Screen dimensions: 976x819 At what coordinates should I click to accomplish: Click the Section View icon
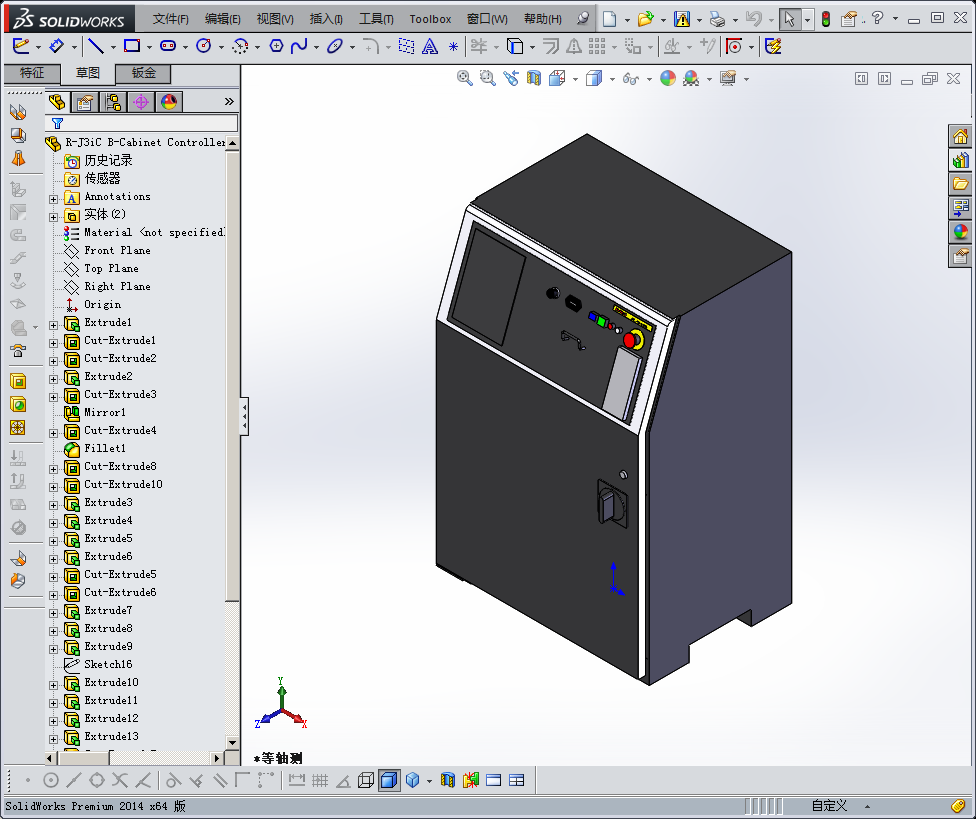pyautogui.click(x=534, y=78)
